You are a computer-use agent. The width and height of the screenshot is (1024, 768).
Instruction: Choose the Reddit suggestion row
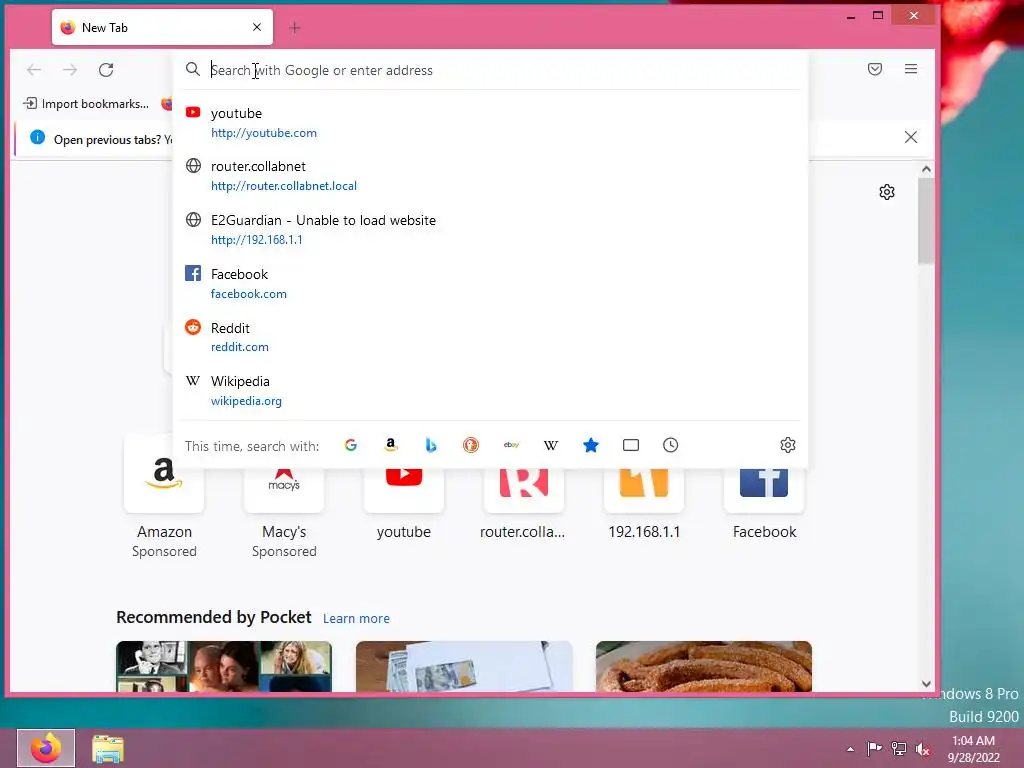pos(490,337)
